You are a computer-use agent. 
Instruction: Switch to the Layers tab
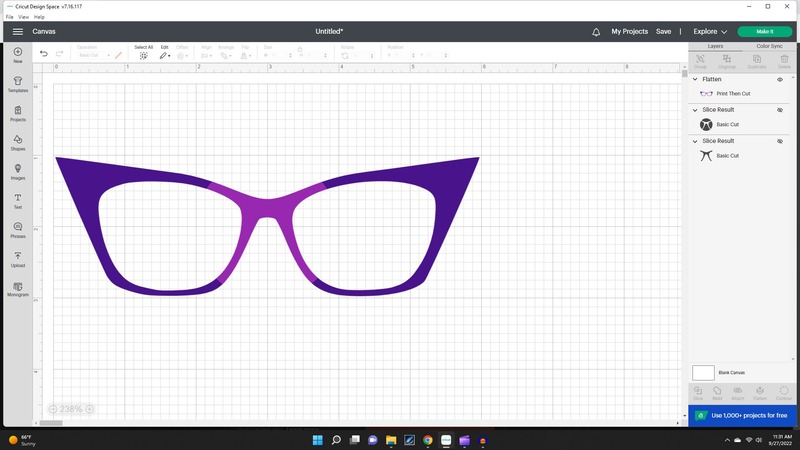715,46
